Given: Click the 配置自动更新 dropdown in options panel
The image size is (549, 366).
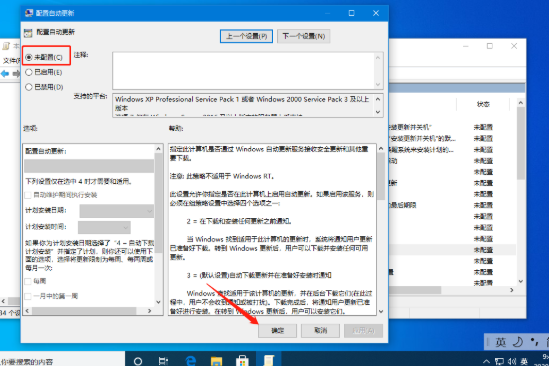Looking at the screenshot, I should coord(89,166).
